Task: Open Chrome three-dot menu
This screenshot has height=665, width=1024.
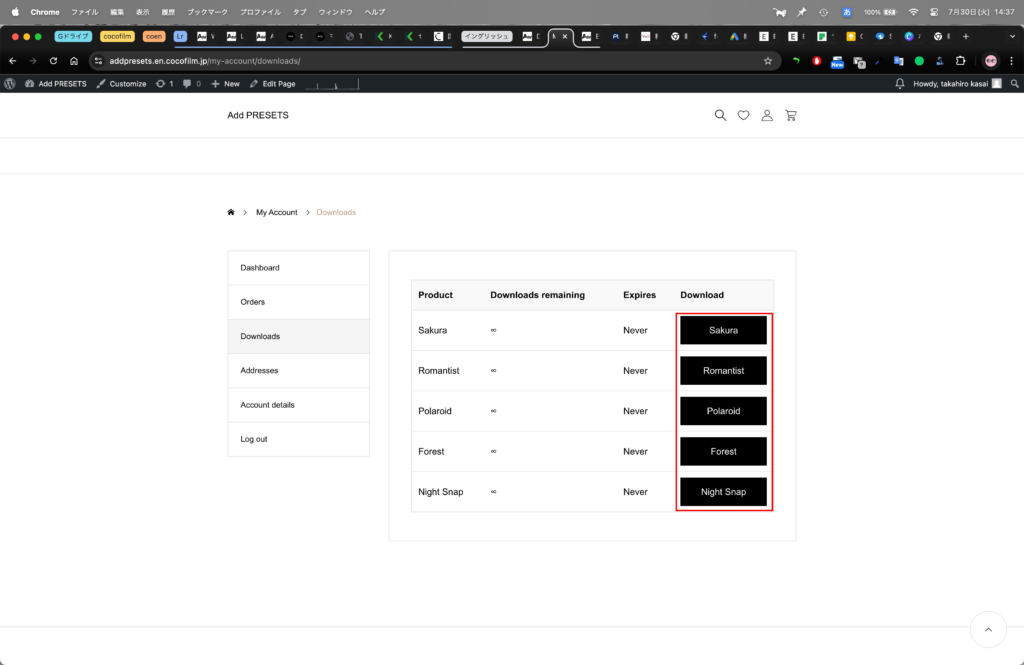Action: tap(1012, 61)
